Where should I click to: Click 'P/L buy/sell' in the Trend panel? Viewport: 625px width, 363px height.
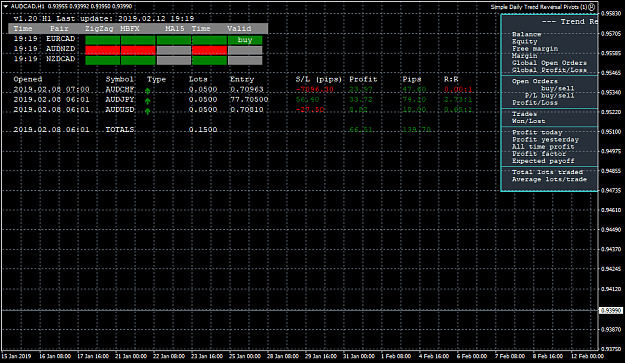[549, 96]
